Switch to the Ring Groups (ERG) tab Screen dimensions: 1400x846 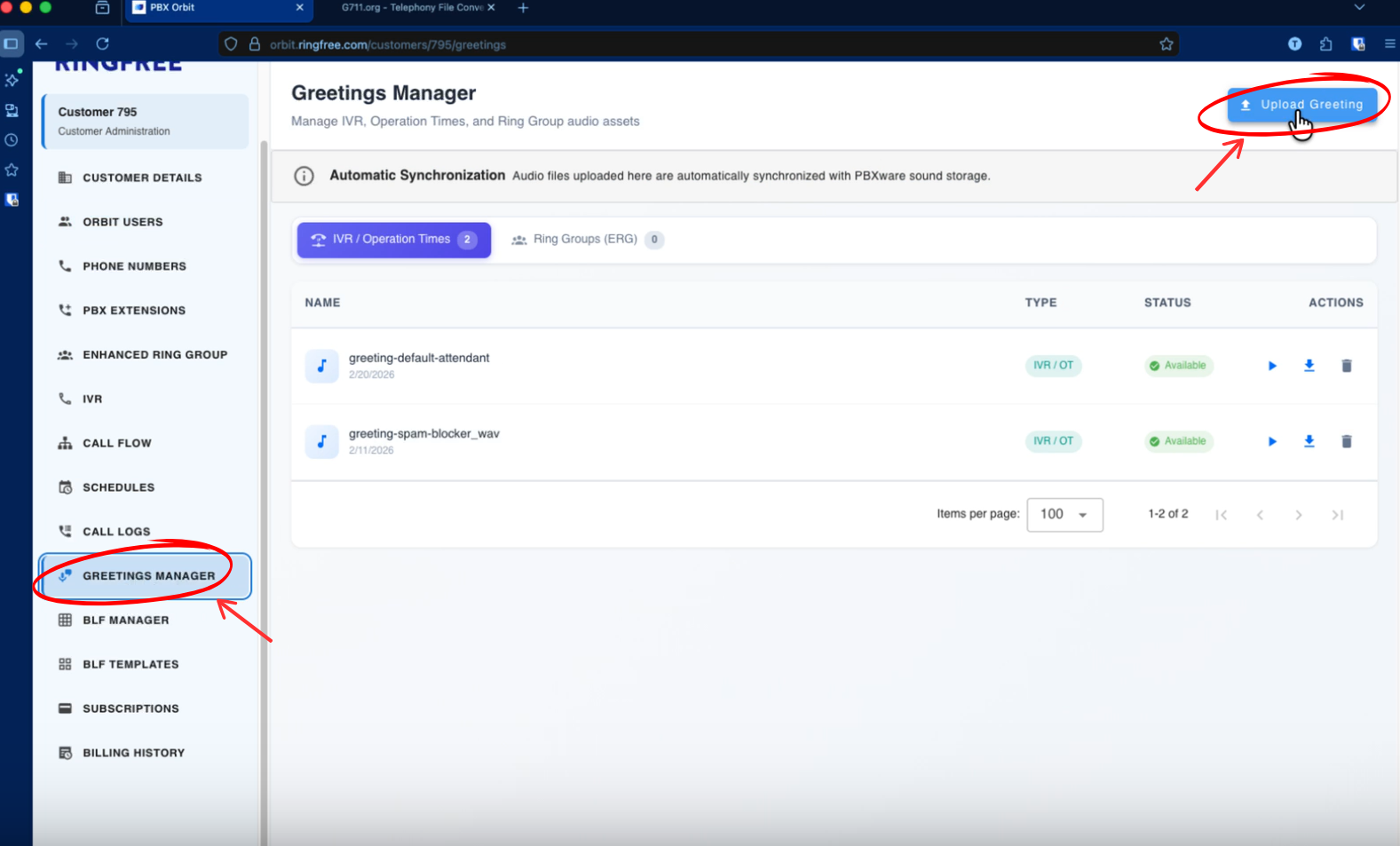click(x=586, y=240)
